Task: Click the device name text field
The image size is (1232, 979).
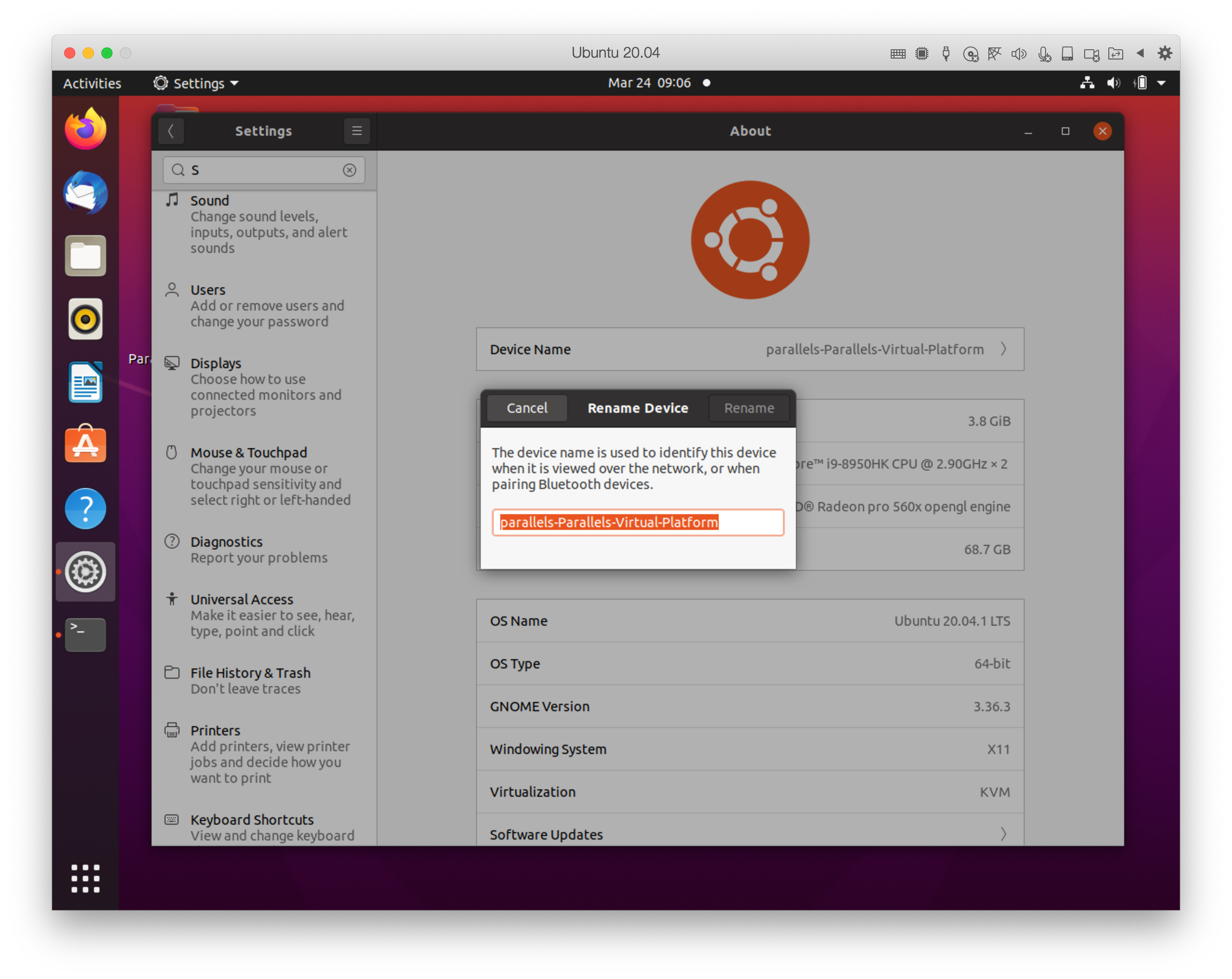Action: pyautogui.click(x=637, y=523)
